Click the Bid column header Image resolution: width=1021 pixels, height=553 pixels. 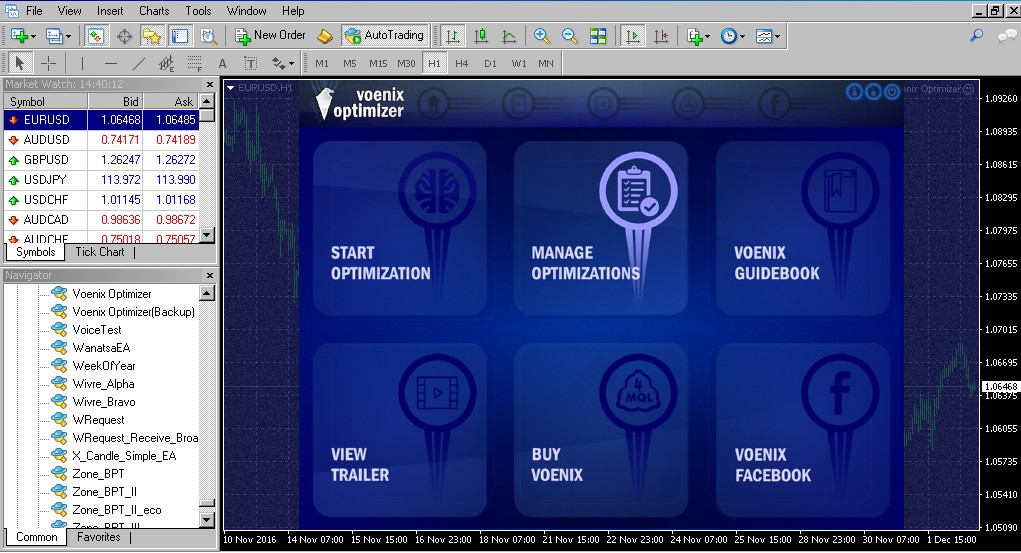(116, 102)
